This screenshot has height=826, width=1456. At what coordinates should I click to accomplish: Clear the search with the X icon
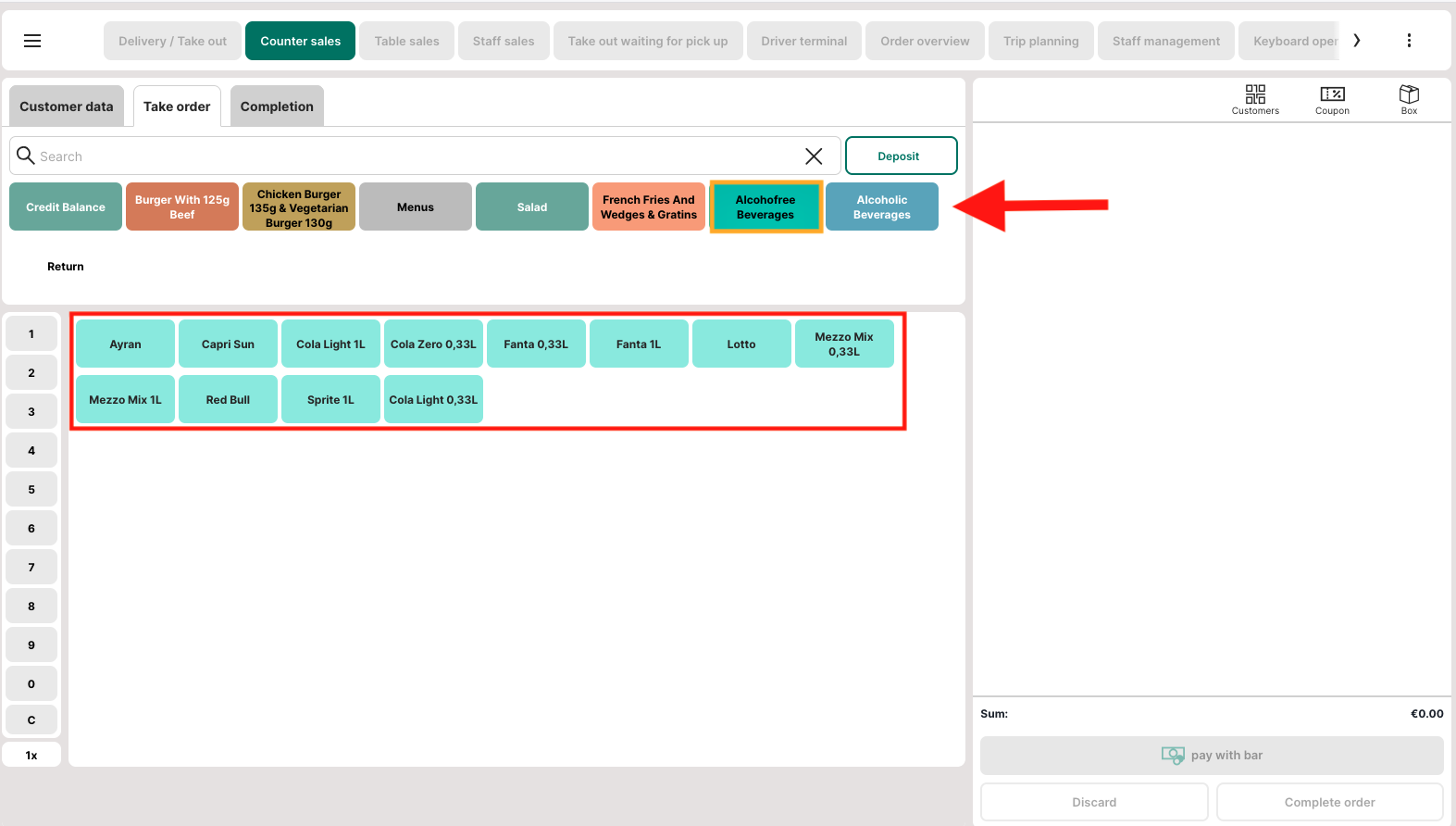(x=814, y=156)
